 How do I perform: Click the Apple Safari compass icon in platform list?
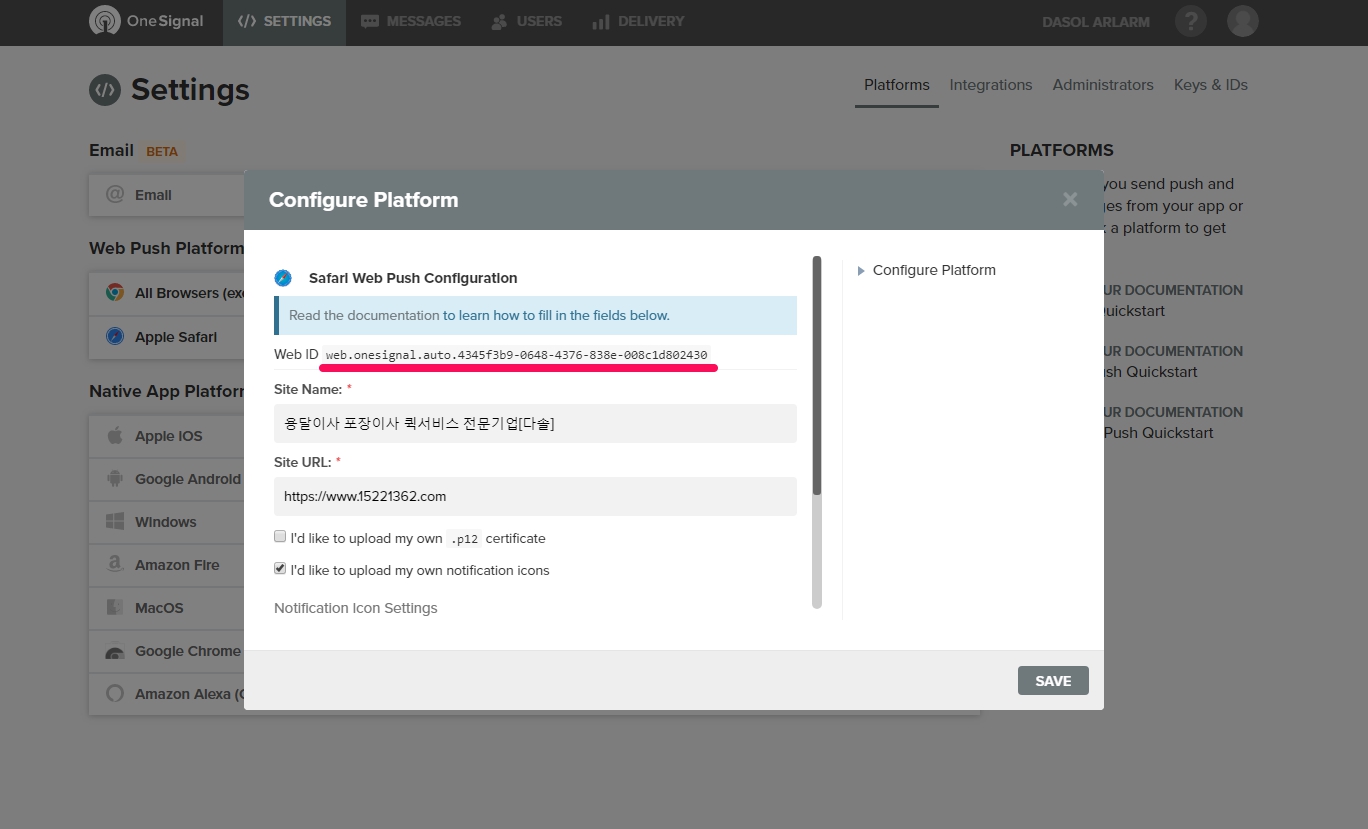click(x=115, y=337)
